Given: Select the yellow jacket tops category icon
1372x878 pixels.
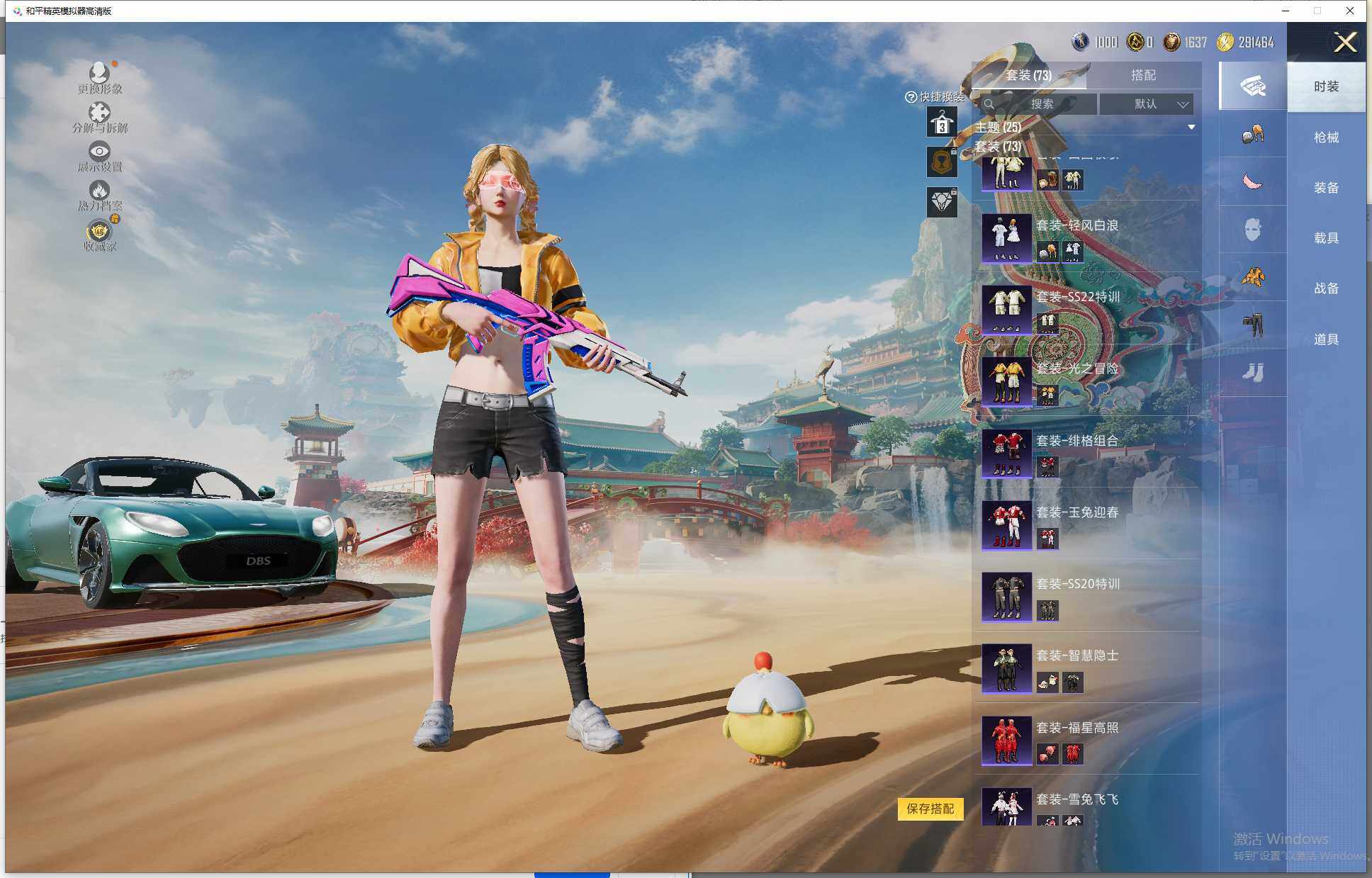Looking at the screenshot, I should click(x=1252, y=277).
